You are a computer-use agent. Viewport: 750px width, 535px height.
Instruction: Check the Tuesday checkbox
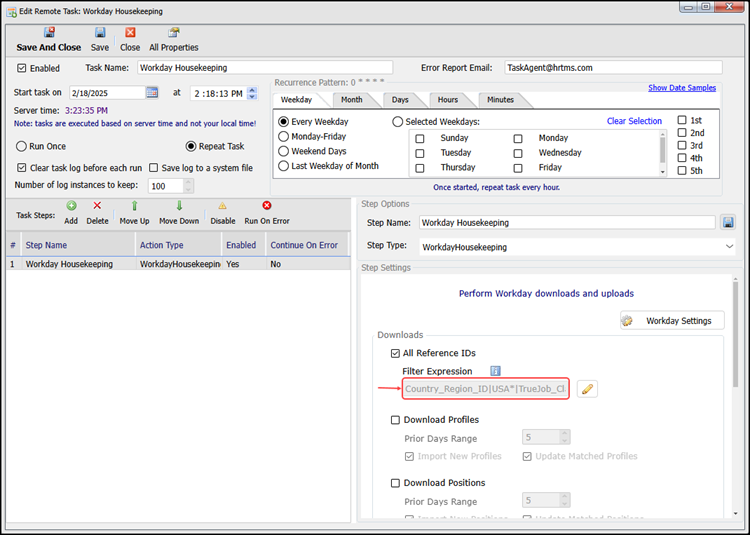pyautogui.click(x=420, y=153)
